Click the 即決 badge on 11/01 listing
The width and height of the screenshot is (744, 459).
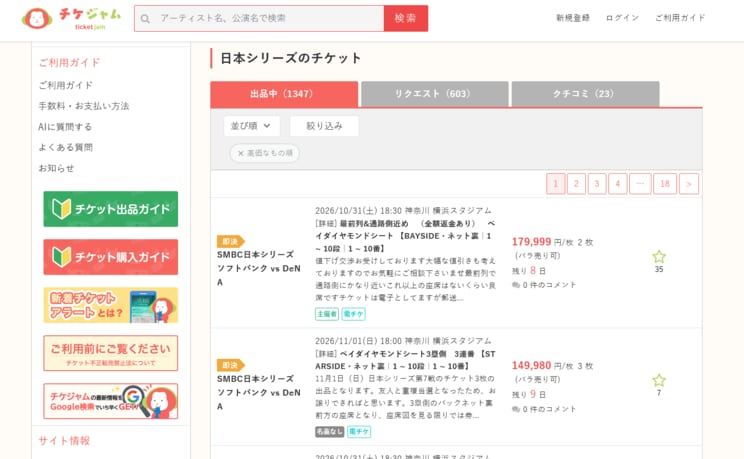click(x=231, y=365)
